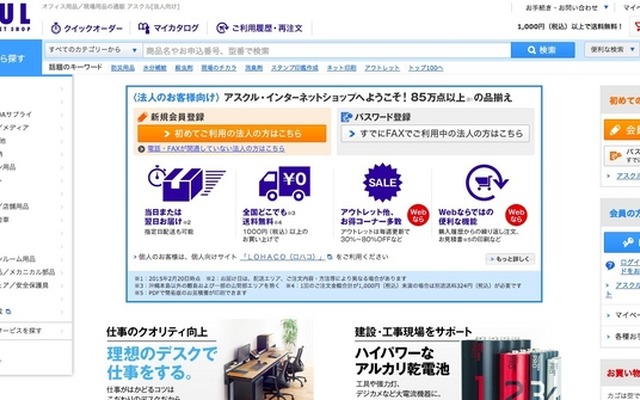This screenshot has height=400, width=640.
Task: Click the icon beside パスワード登録 heading
Action: (x=346, y=117)
